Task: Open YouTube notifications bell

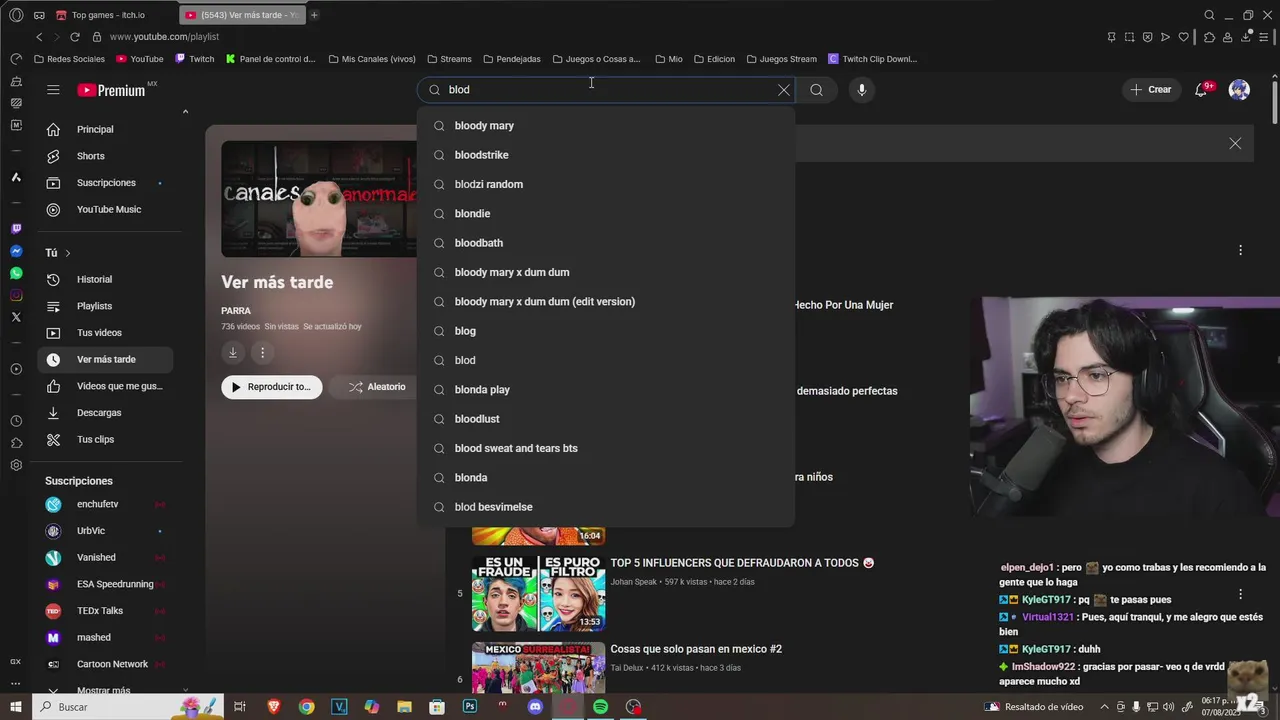Action: 1201,90
